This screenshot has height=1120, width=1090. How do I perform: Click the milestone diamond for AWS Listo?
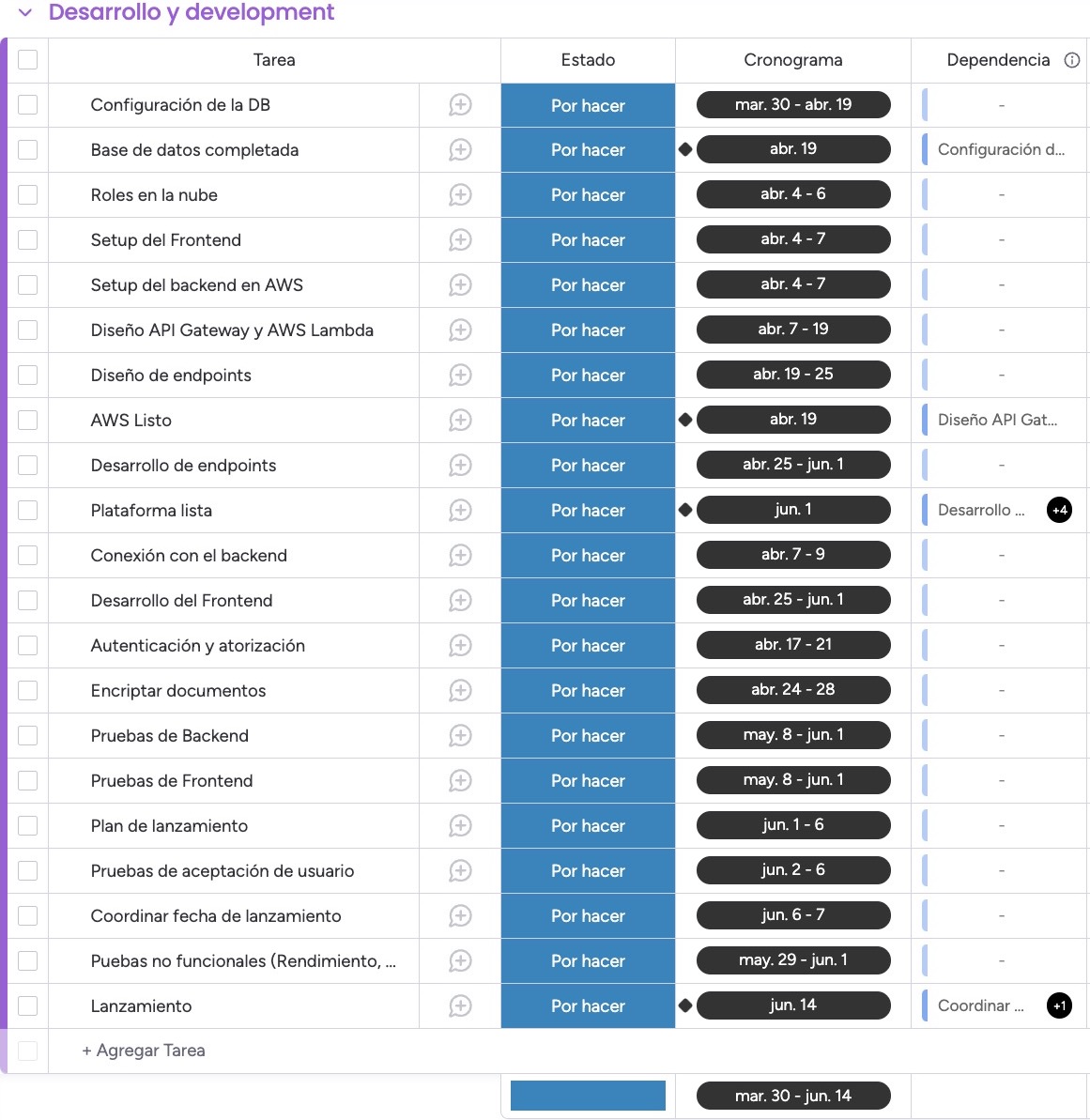[685, 420]
